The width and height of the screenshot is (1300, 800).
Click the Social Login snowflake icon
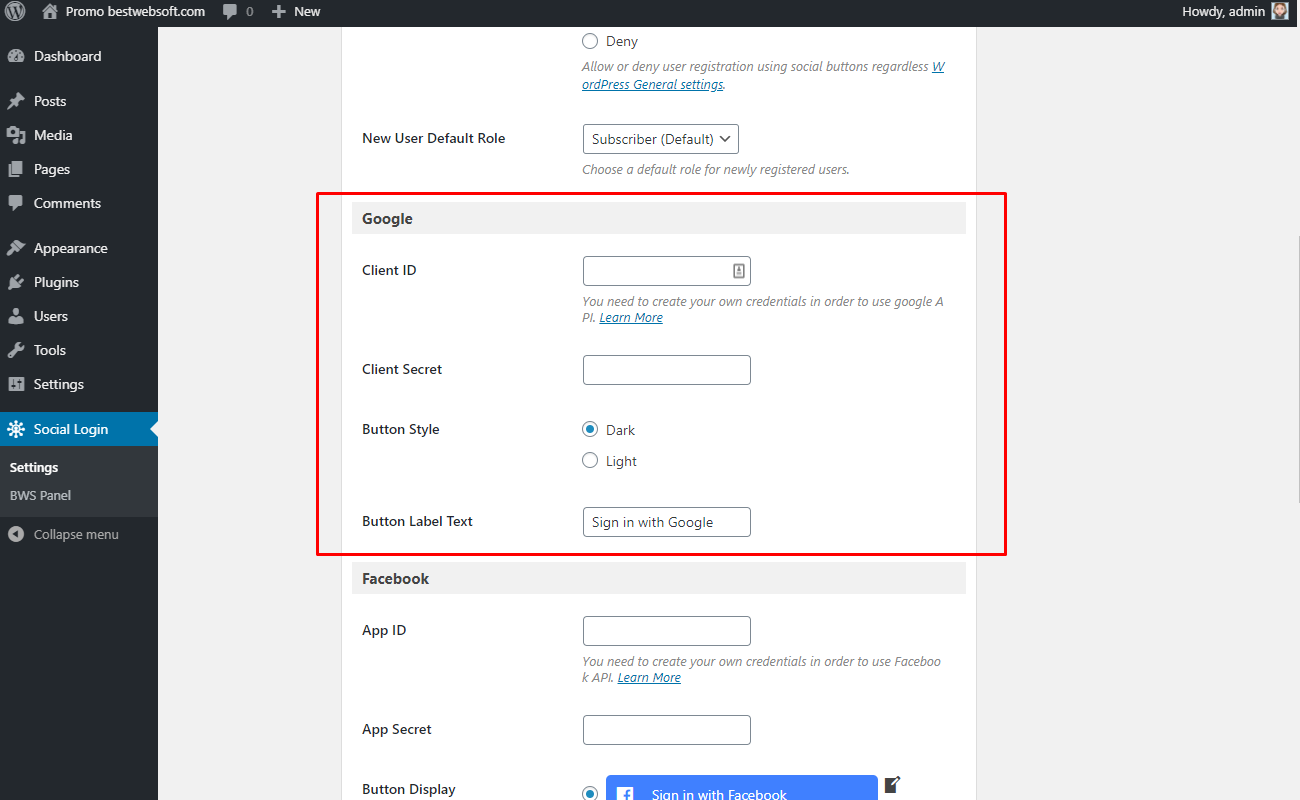click(x=16, y=429)
